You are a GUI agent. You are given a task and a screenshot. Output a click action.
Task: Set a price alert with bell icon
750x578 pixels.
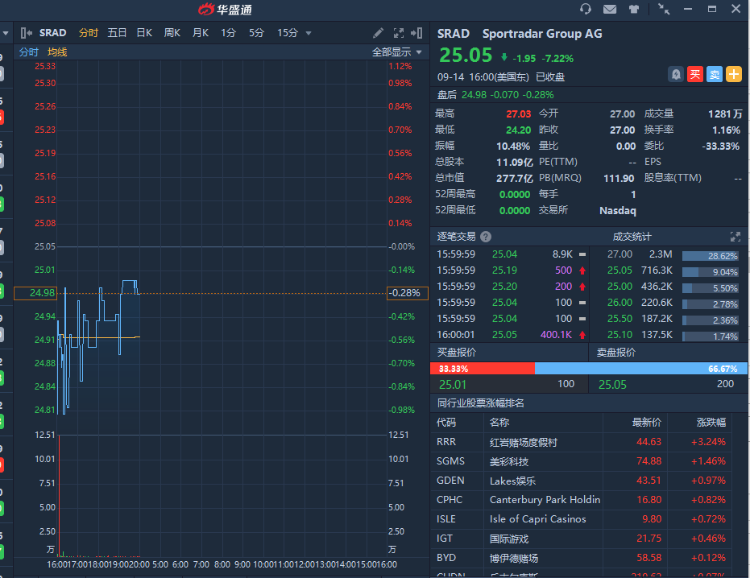tap(676, 74)
